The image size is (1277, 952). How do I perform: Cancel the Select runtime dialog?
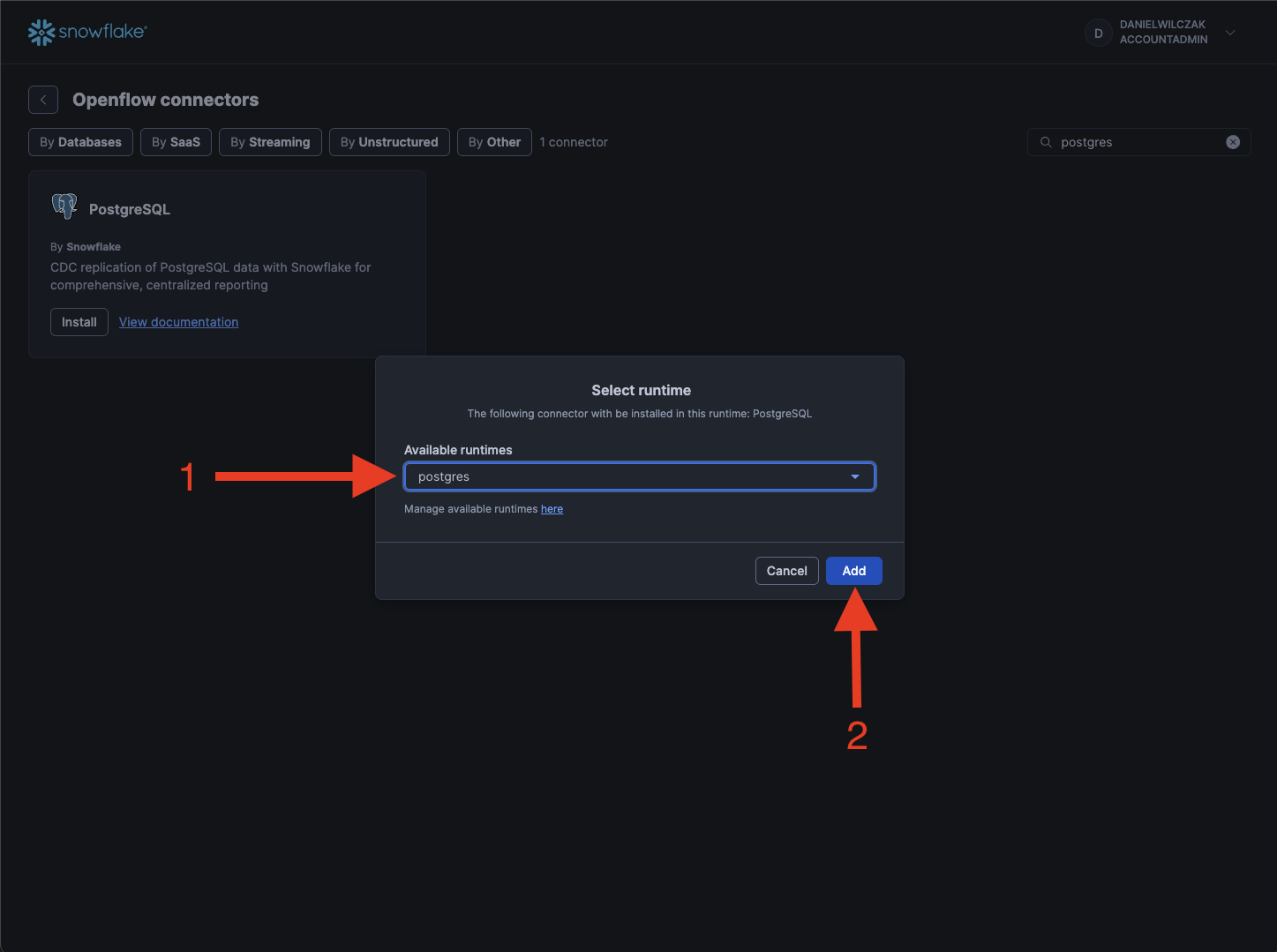pyautogui.click(x=786, y=571)
